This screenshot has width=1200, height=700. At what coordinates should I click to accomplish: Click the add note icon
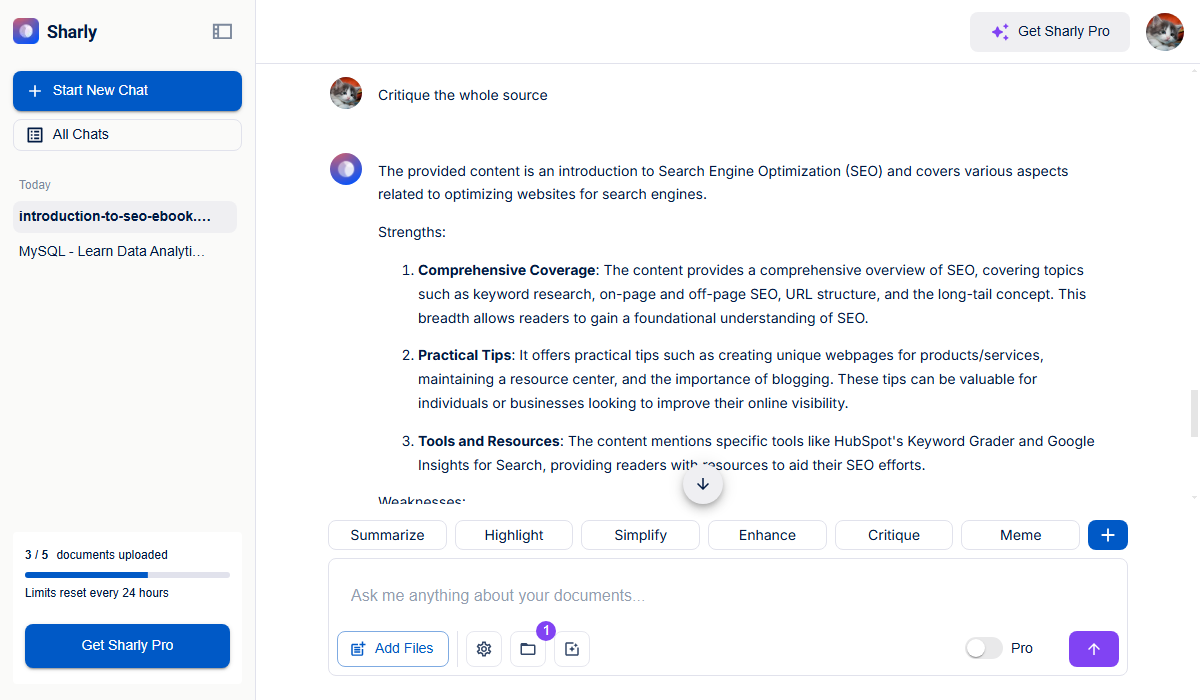[572, 649]
